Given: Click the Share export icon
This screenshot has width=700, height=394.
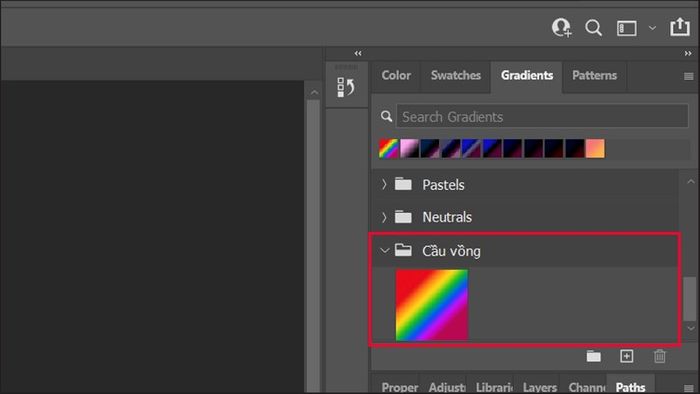Looking at the screenshot, I should point(679,27).
